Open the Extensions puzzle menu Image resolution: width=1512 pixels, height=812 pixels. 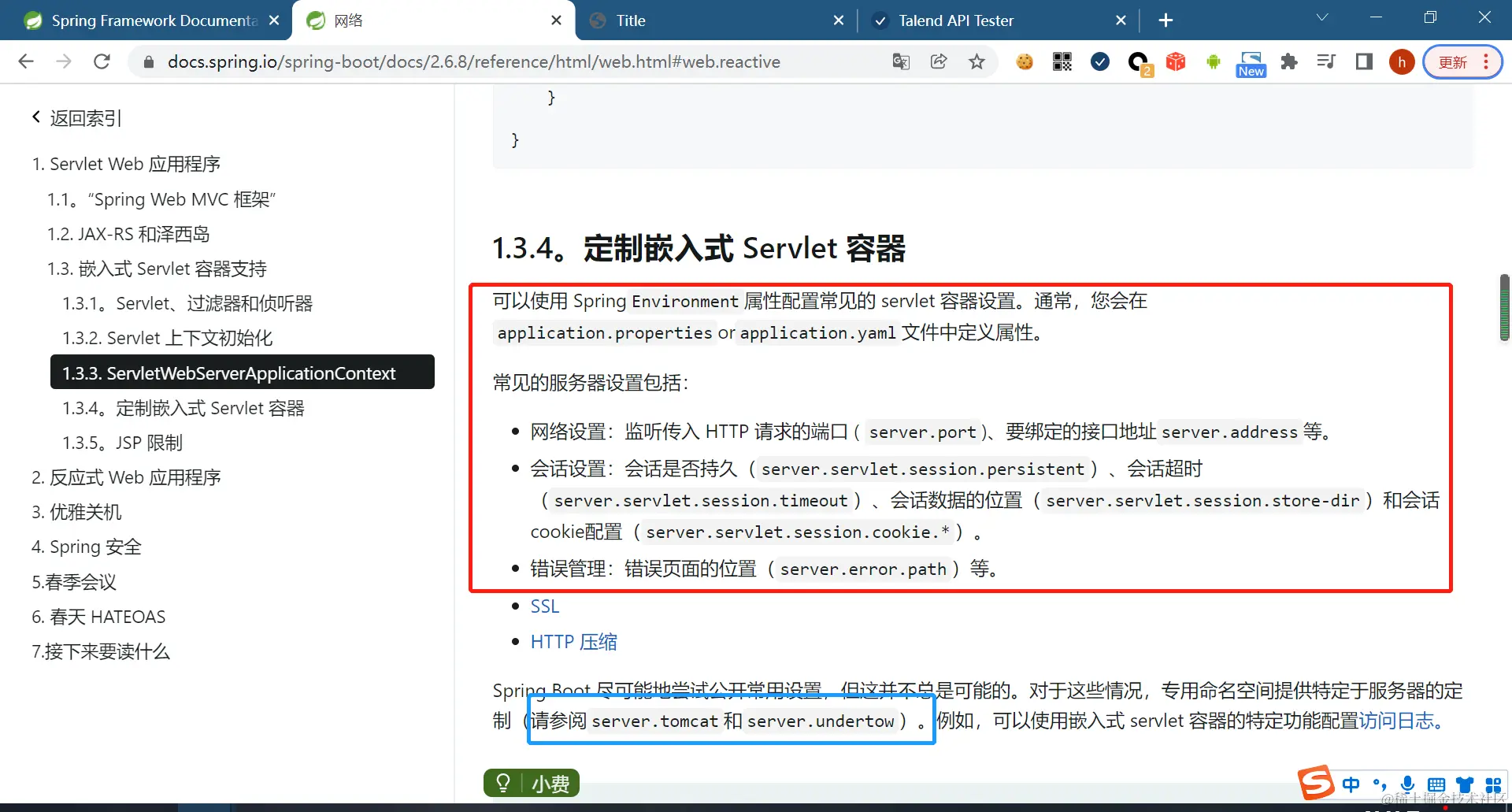click(x=1289, y=61)
